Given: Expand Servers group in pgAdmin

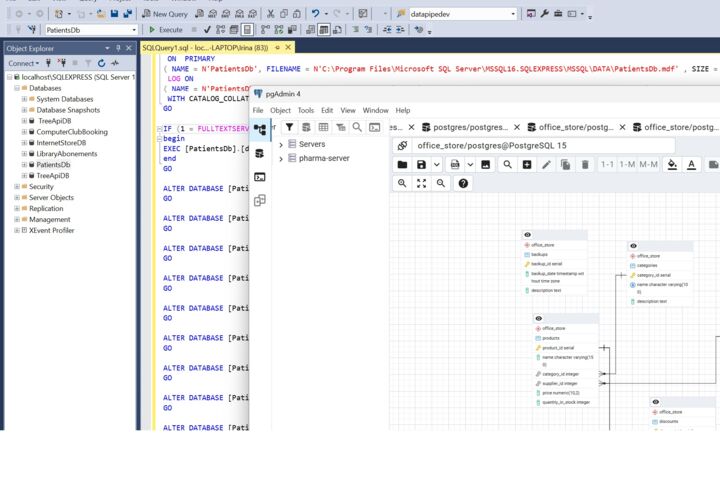Looking at the screenshot, I should click(x=281, y=144).
